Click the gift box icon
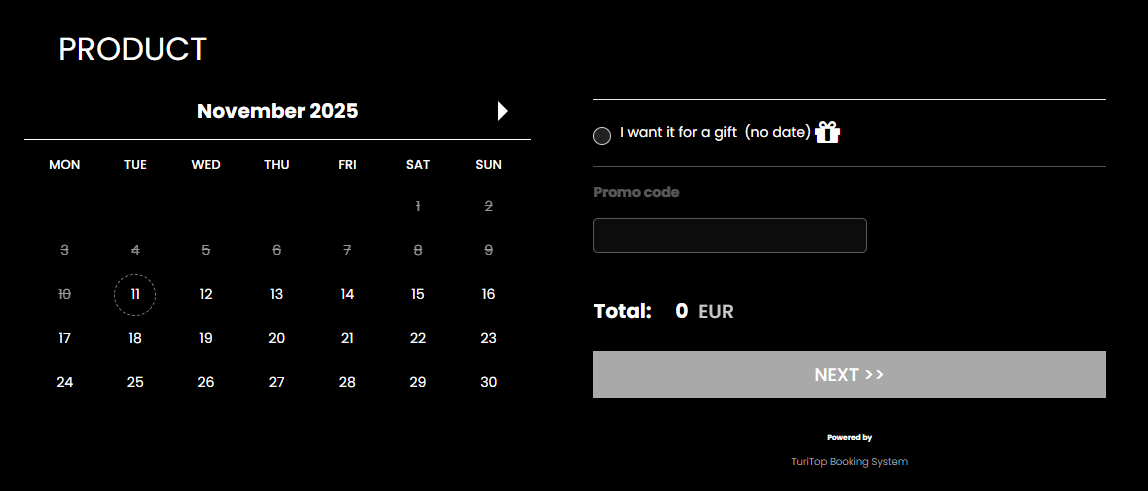 (827, 132)
